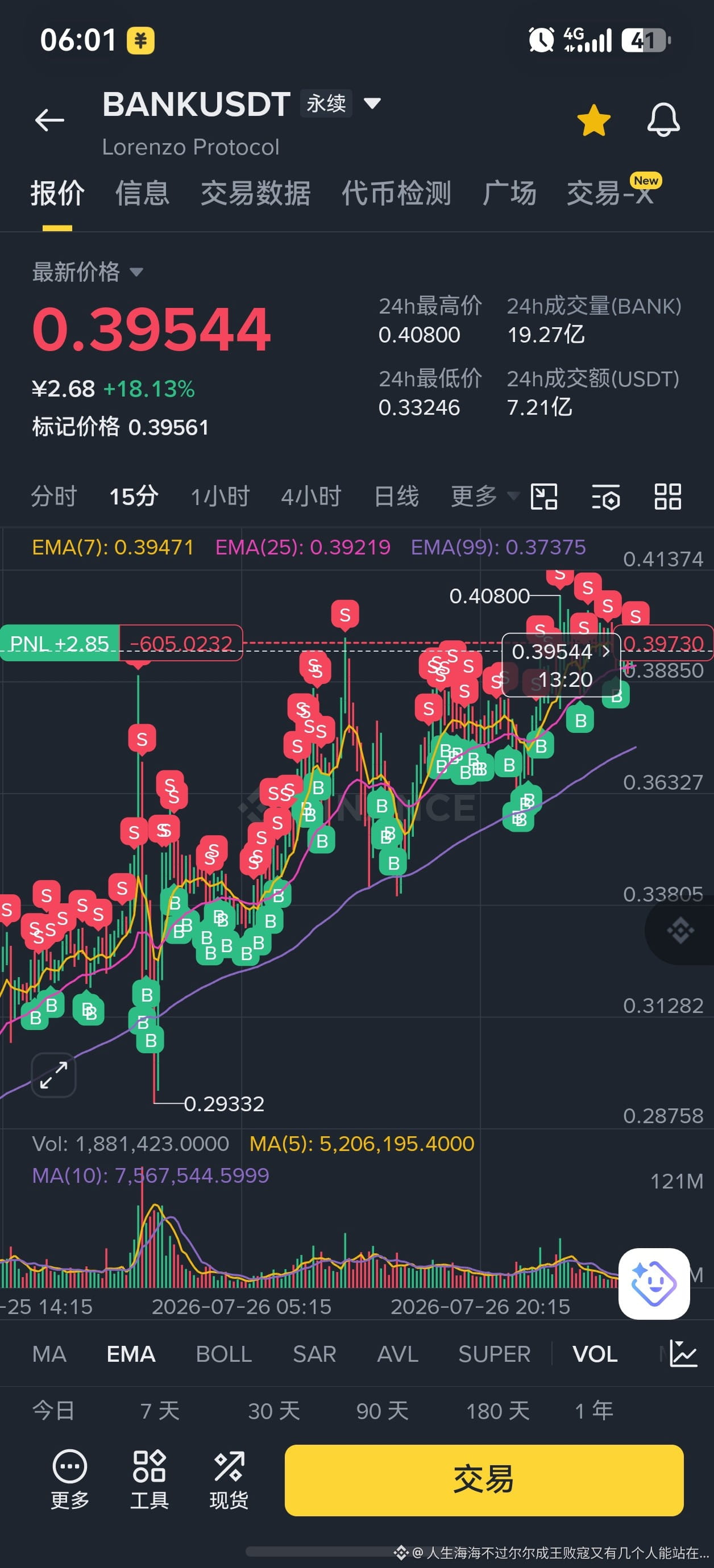Toggle MA indicator

[49, 1353]
